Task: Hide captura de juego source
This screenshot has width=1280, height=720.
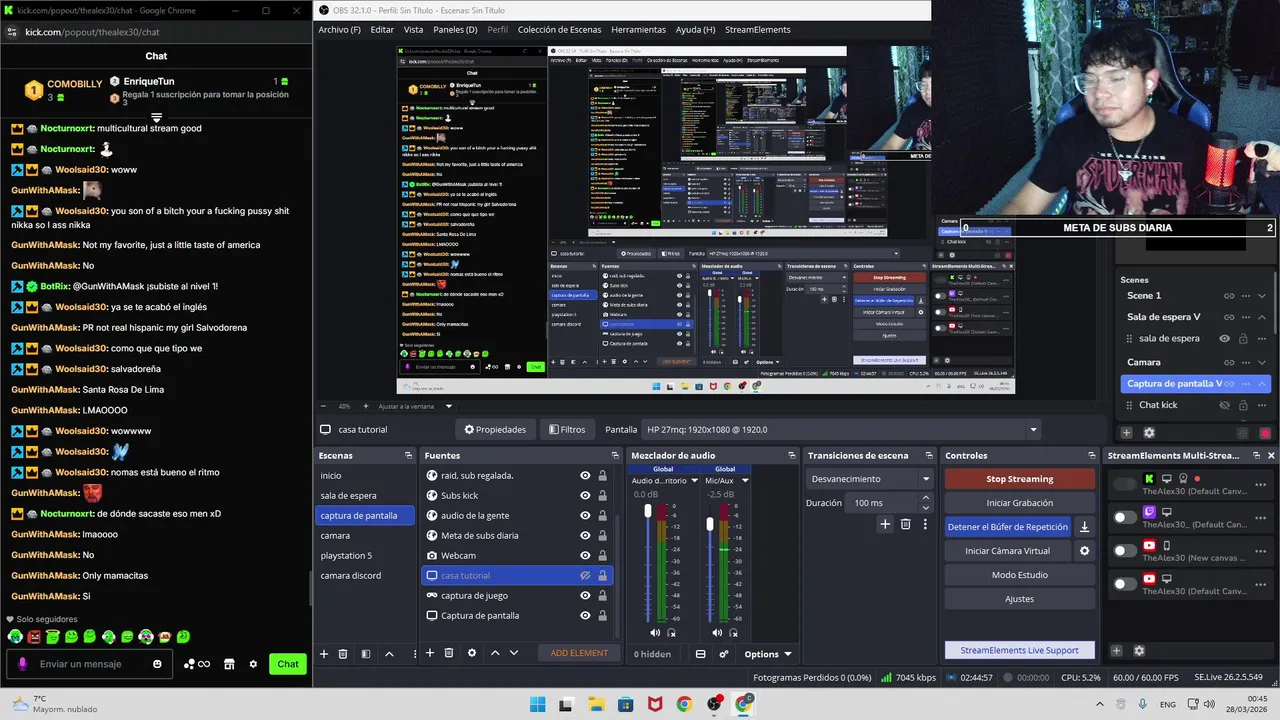Action: [x=585, y=595]
